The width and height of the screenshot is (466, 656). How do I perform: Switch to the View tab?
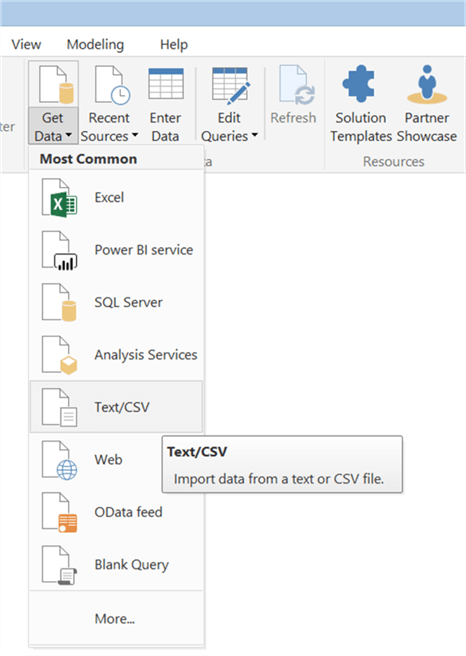tap(26, 44)
